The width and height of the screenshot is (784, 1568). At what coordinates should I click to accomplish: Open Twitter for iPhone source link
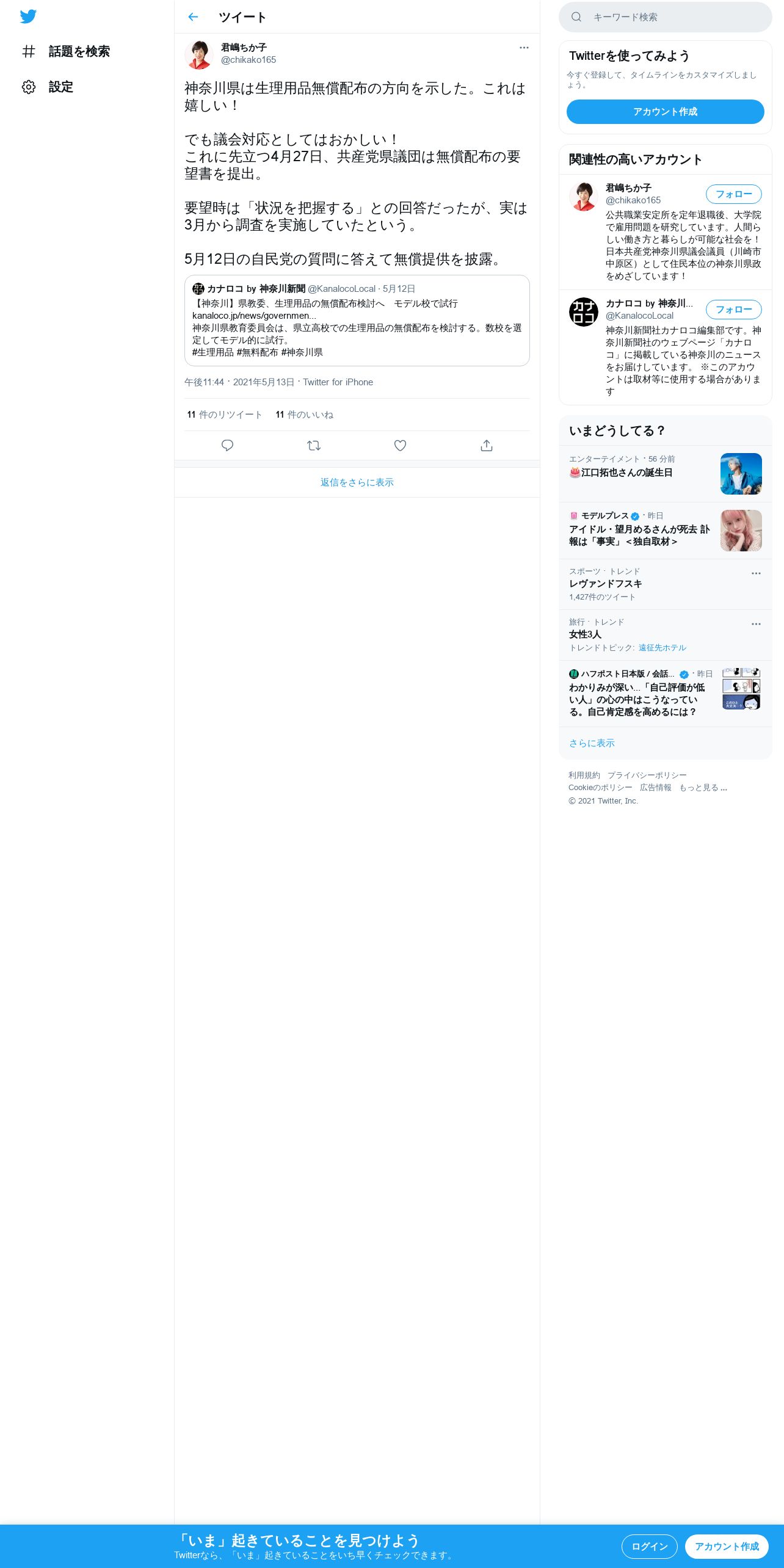[338, 382]
